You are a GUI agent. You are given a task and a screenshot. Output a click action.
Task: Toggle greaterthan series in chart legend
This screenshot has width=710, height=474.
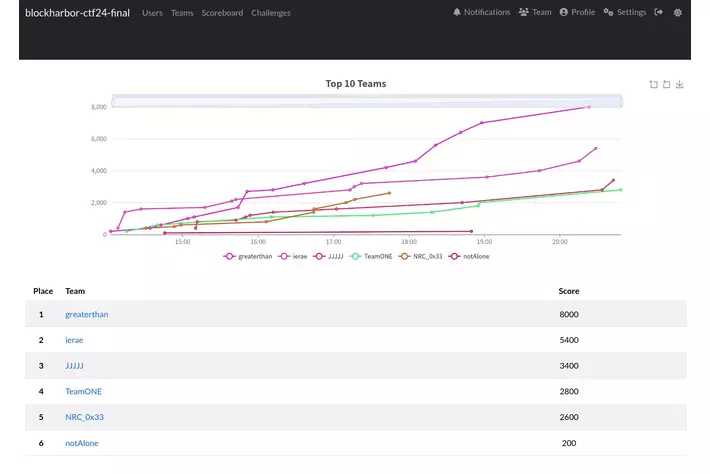point(248,256)
